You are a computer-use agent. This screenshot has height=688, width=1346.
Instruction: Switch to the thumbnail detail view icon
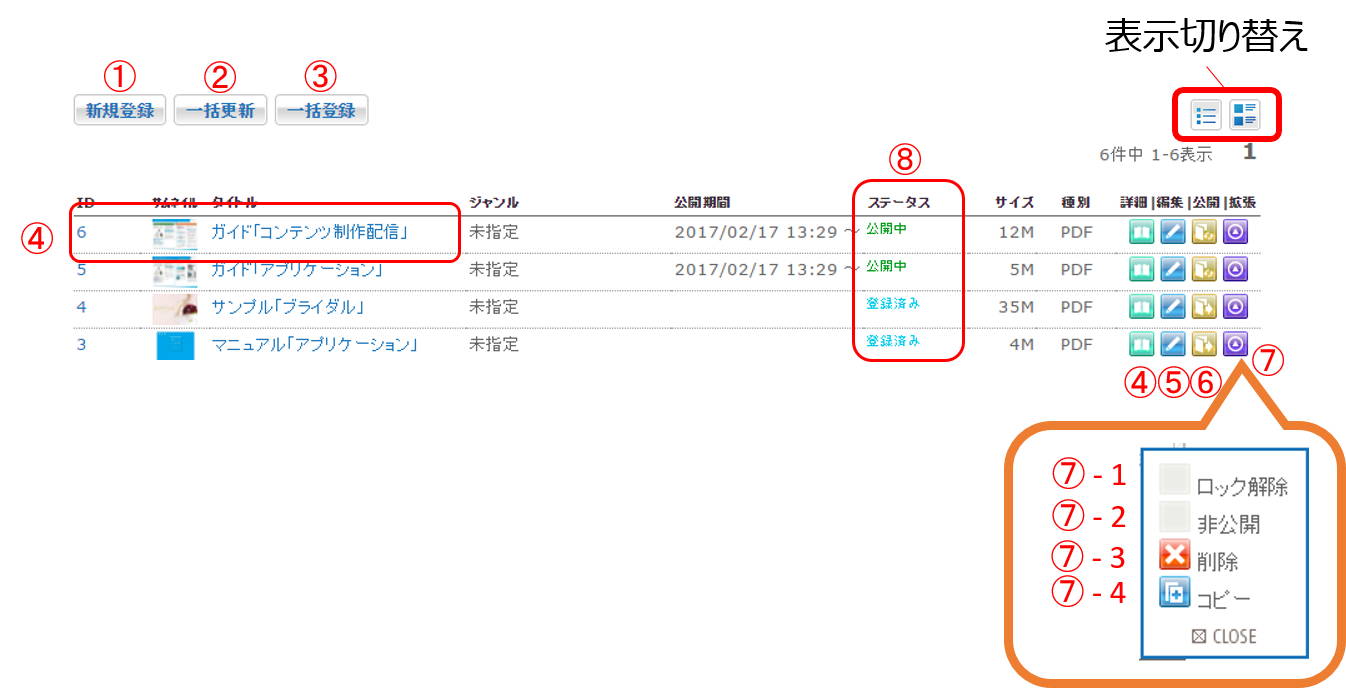(1245, 116)
